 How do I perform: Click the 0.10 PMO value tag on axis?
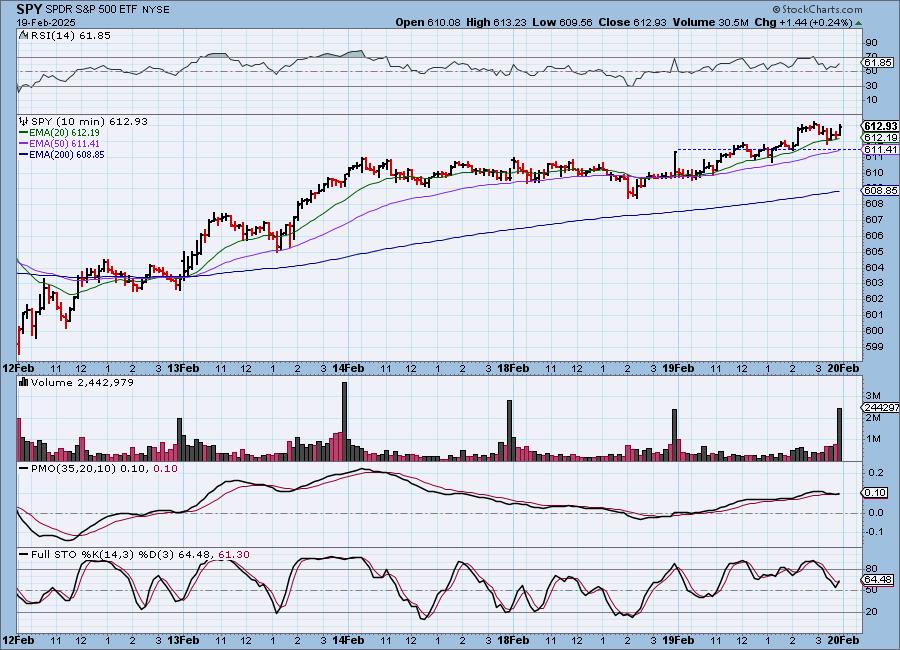point(875,493)
